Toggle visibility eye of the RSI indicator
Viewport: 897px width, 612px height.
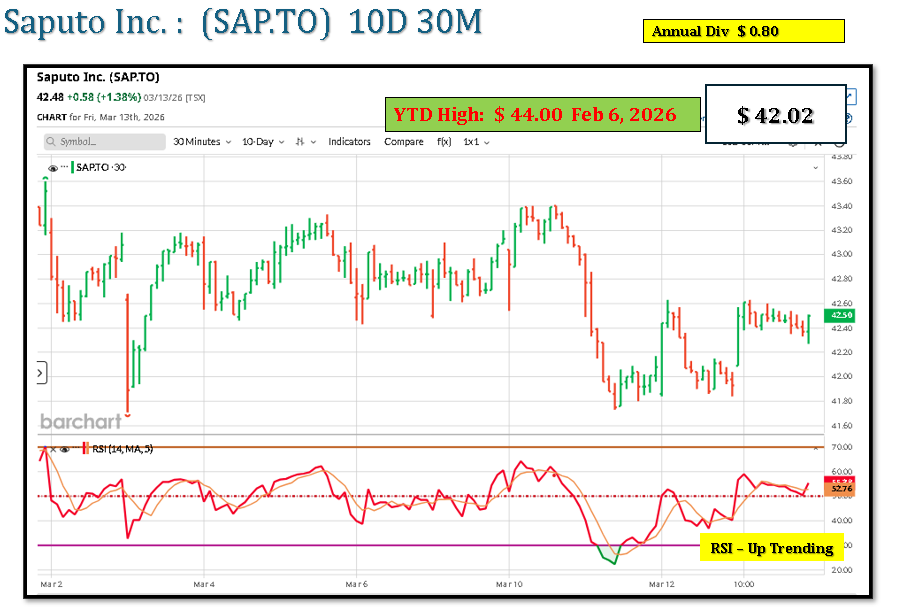[64, 449]
